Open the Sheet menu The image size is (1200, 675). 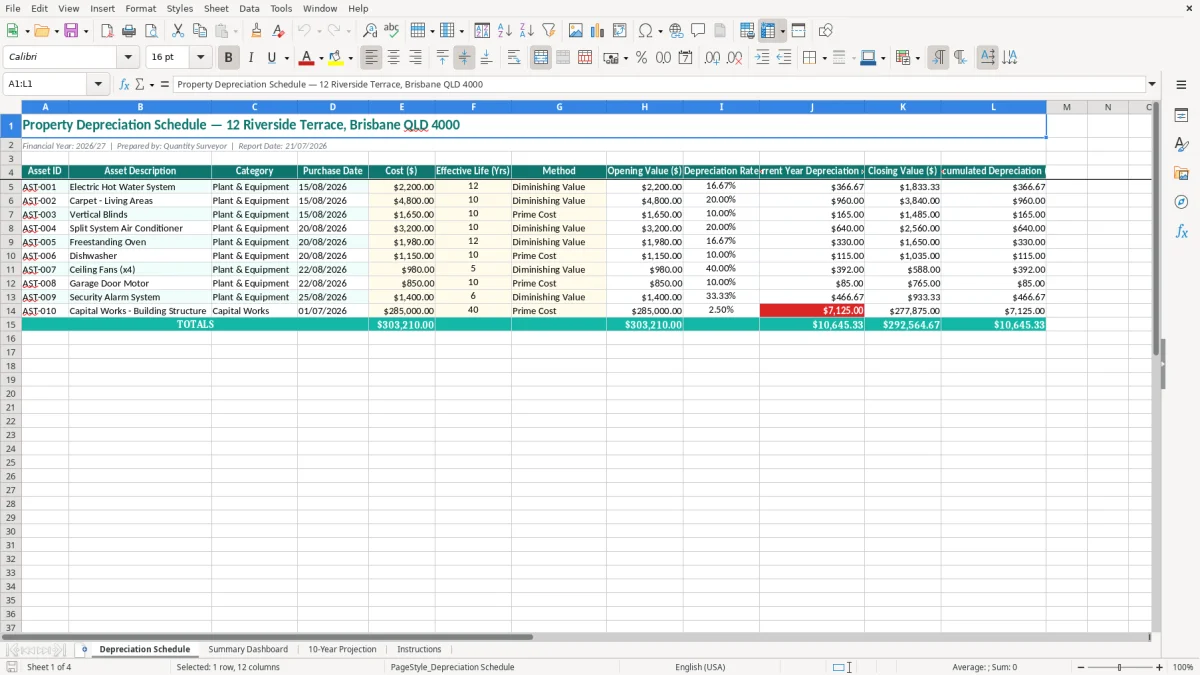[x=217, y=8]
